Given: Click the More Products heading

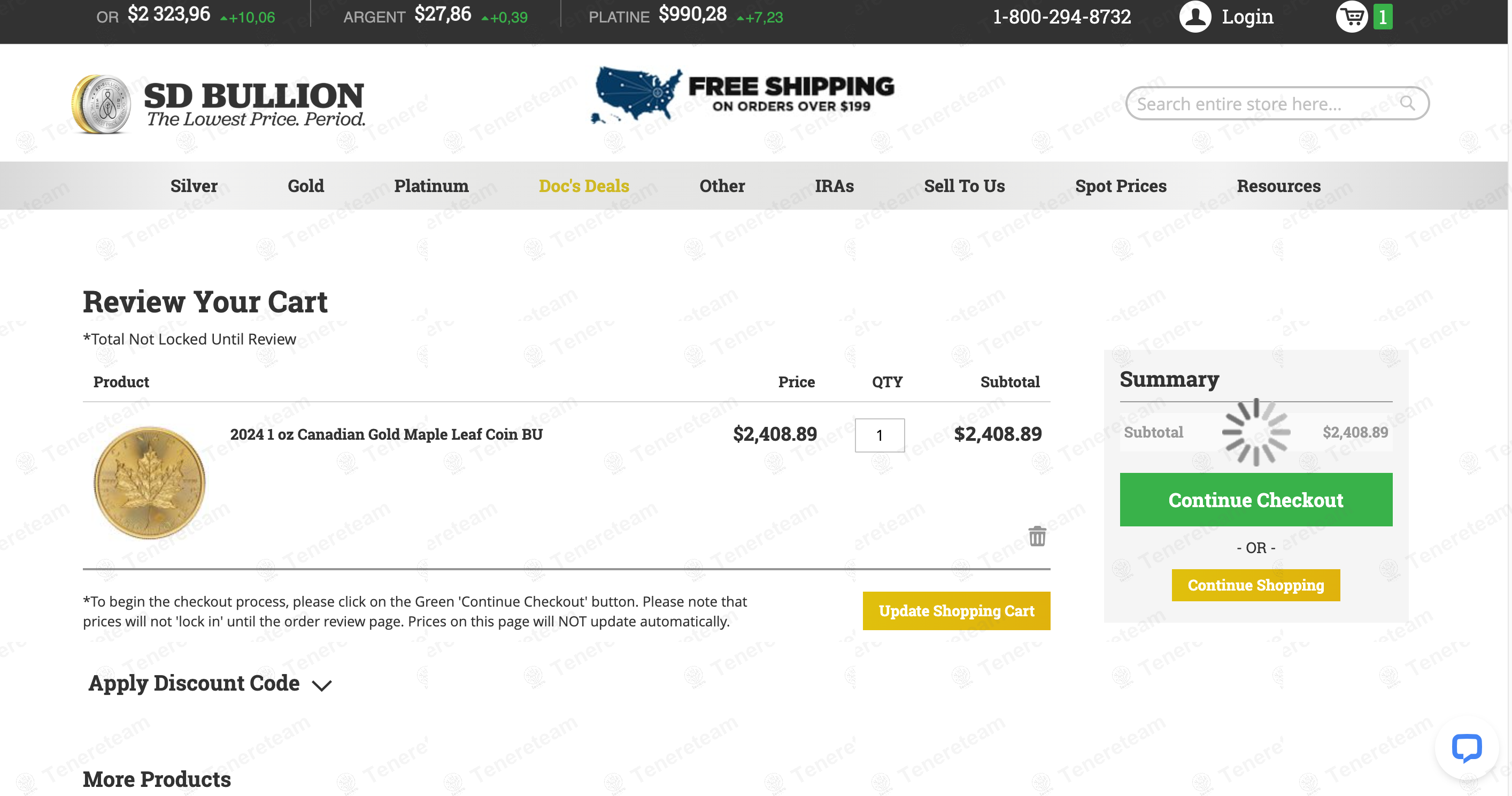Looking at the screenshot, I should [157, 779].
